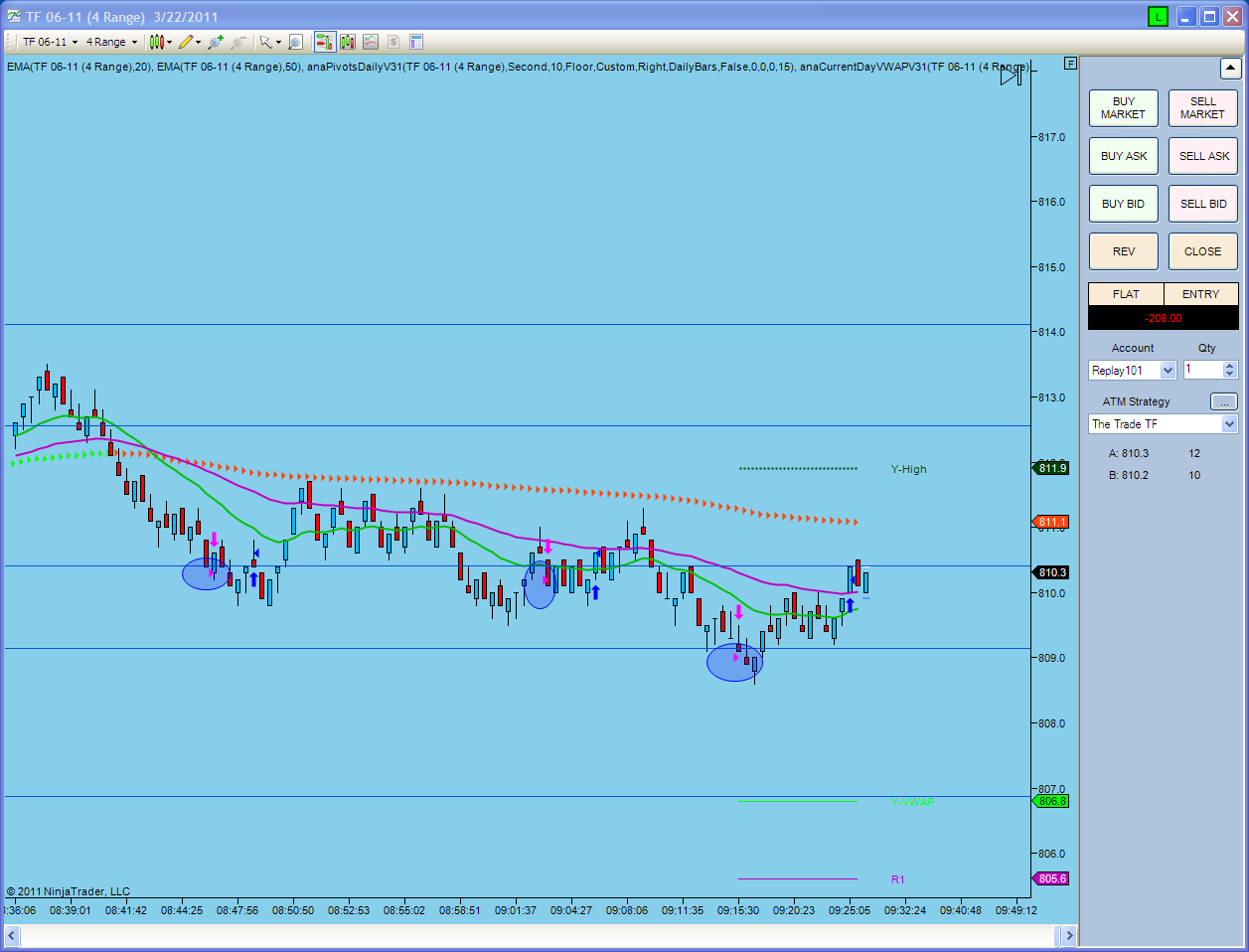This screenshot has width=1249, height=952.
Task: Click the candlestick chart style icon
Action: coord(156,42)
